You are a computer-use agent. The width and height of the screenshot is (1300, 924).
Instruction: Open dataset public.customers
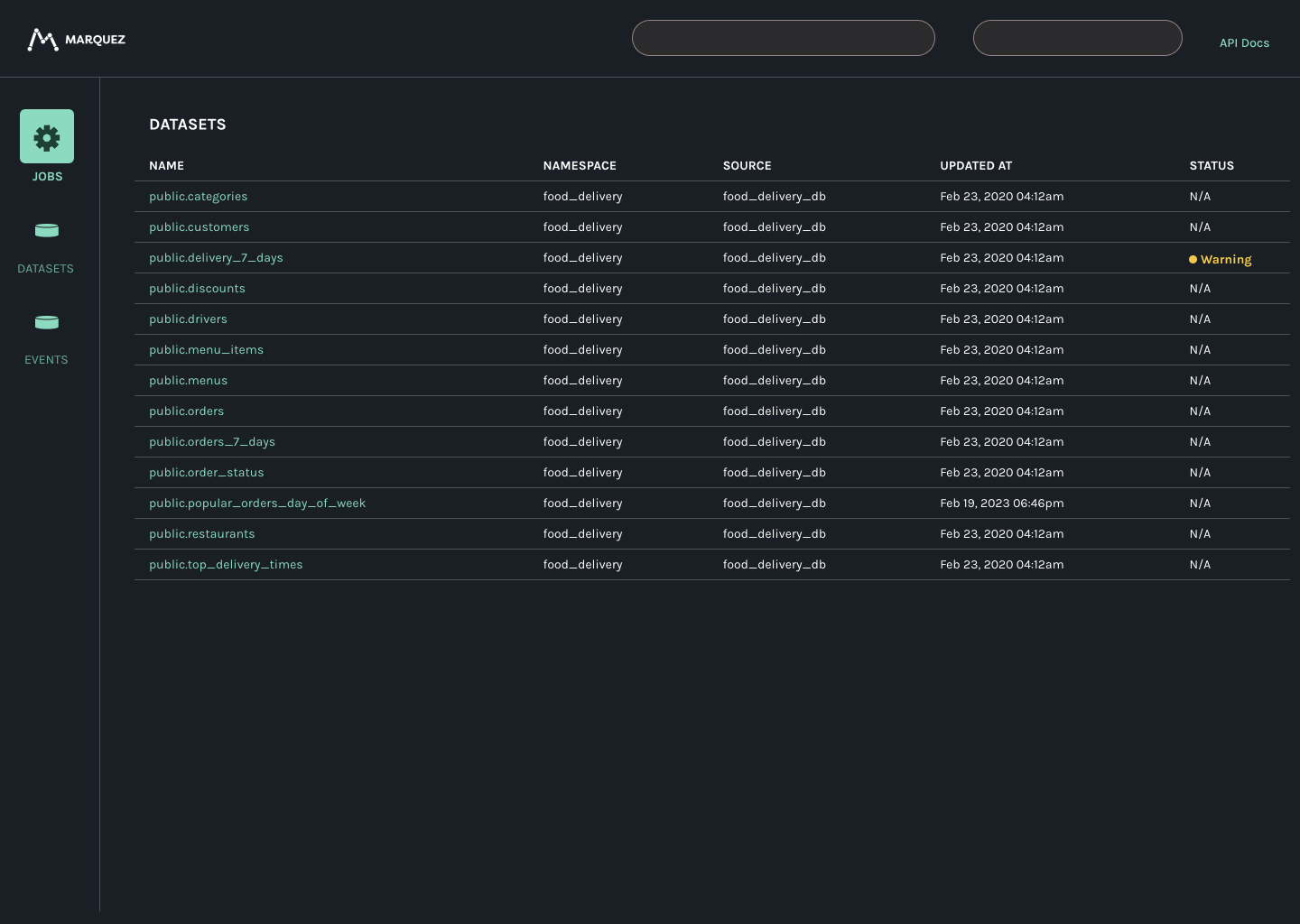coord(199,227)
